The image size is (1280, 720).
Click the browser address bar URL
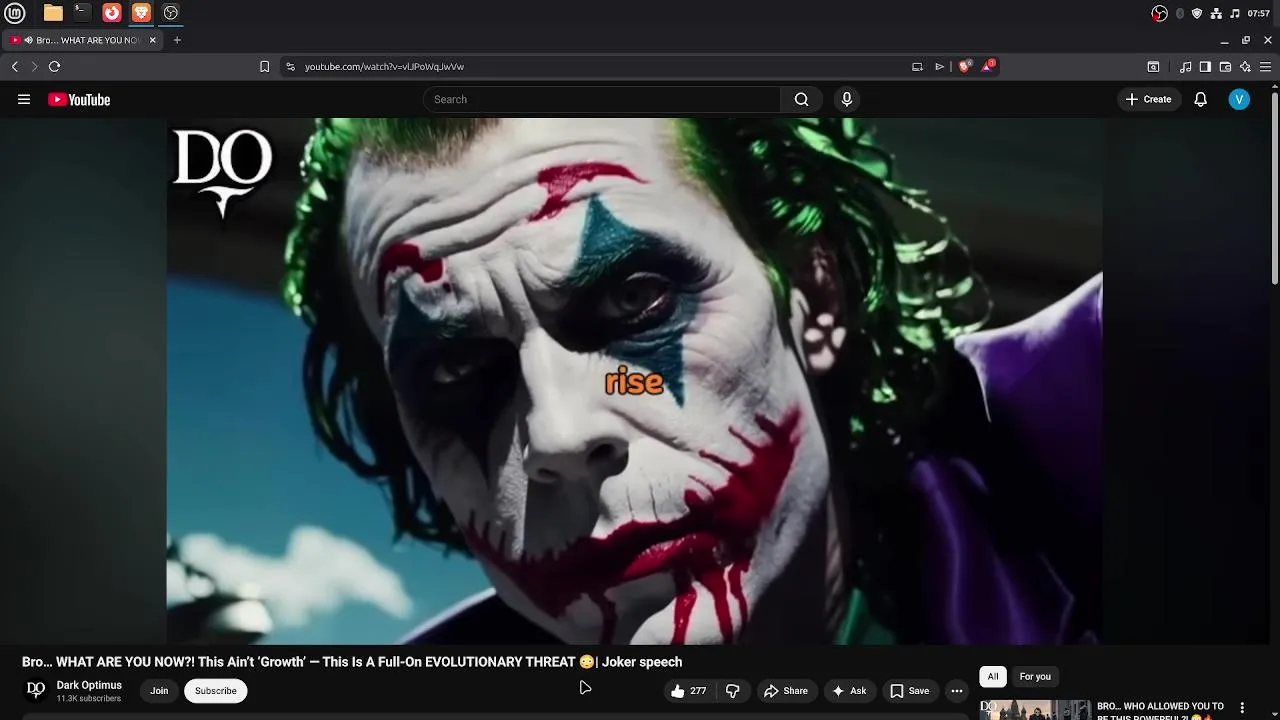pyautogui.click(x=384, y=67)
